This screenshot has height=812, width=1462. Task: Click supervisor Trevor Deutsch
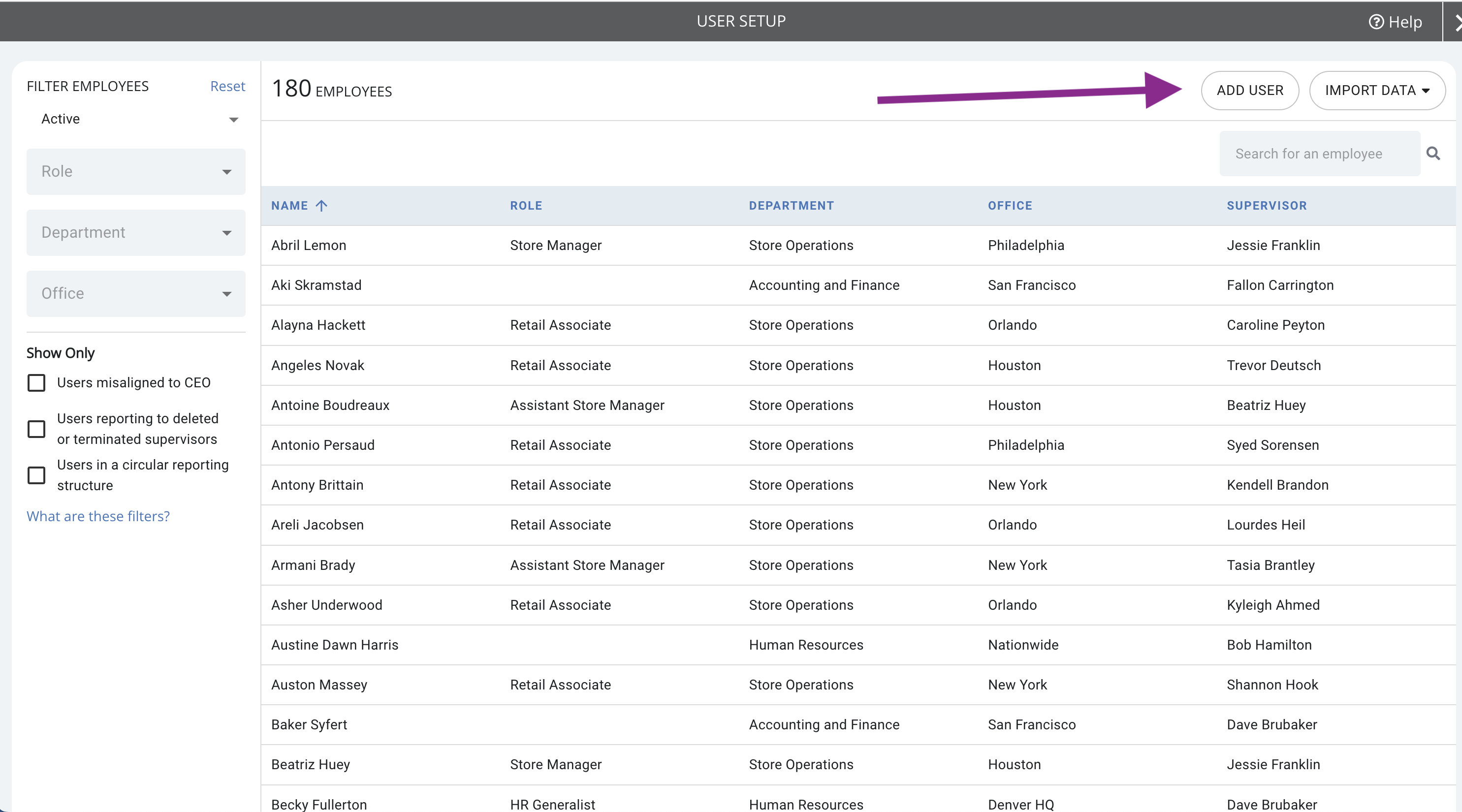point(1273,366)
